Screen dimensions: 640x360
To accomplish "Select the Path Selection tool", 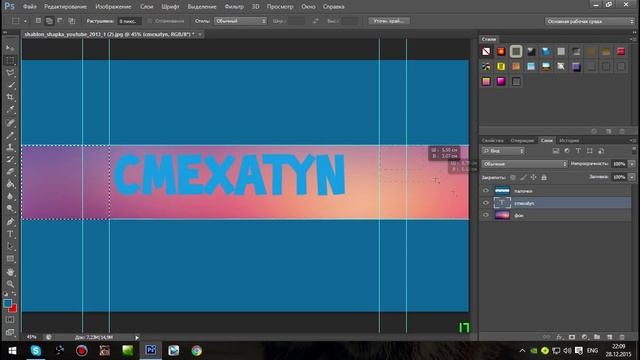I will [x=10, y=246].
